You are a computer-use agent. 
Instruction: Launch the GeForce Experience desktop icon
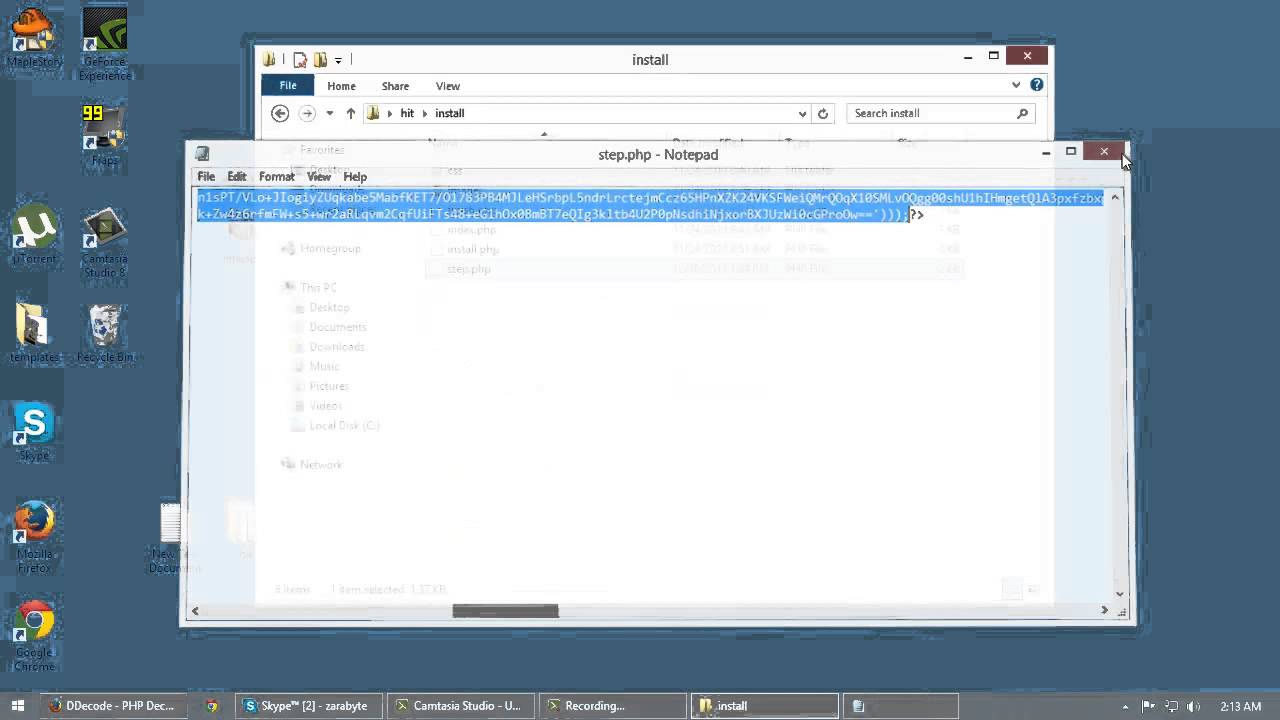pos(104,44)
